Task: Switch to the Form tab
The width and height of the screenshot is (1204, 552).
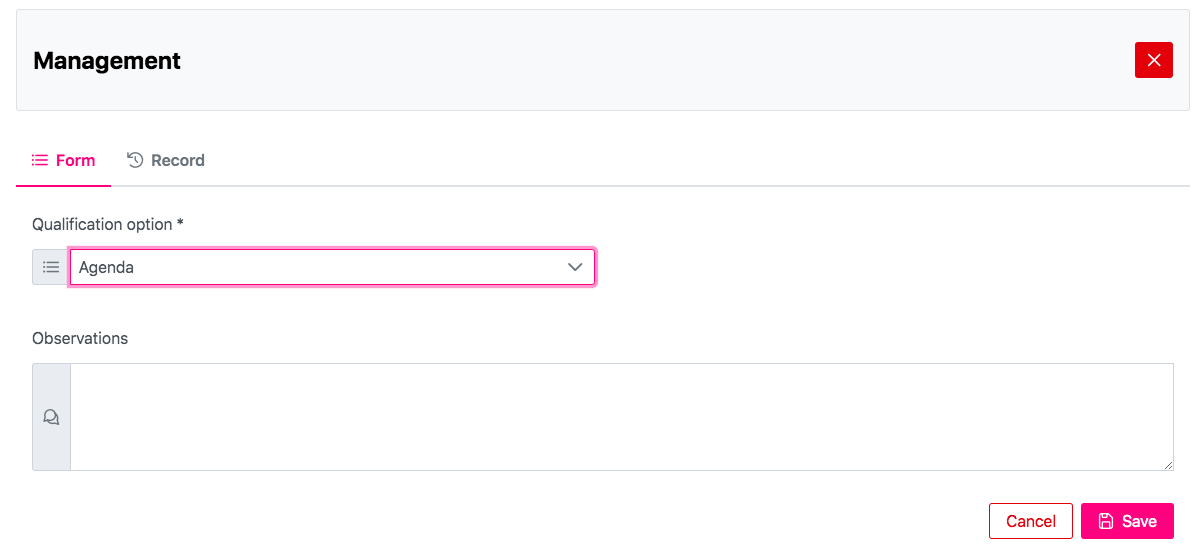Action: click(64, 160)
